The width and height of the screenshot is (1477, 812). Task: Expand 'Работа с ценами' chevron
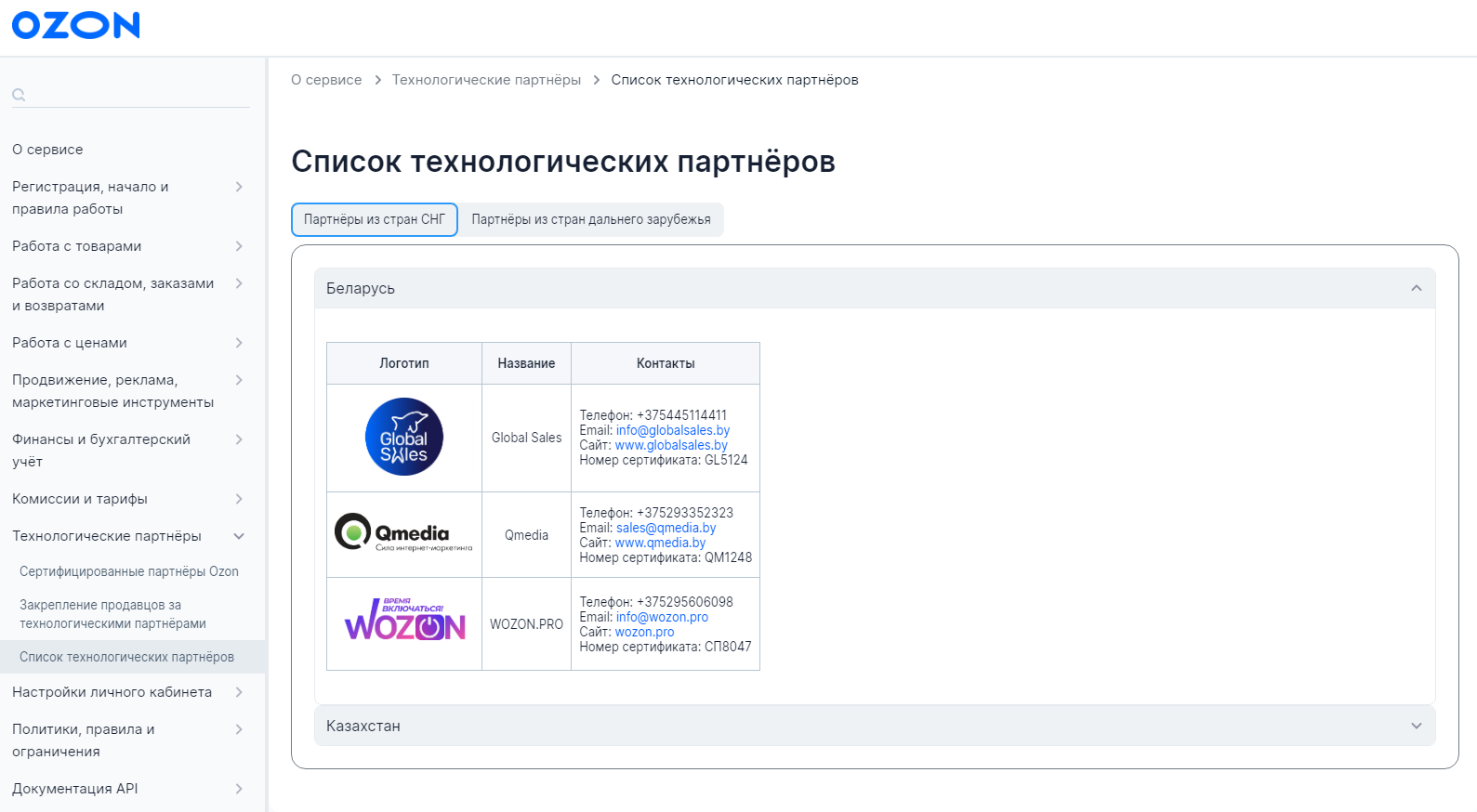239,343
